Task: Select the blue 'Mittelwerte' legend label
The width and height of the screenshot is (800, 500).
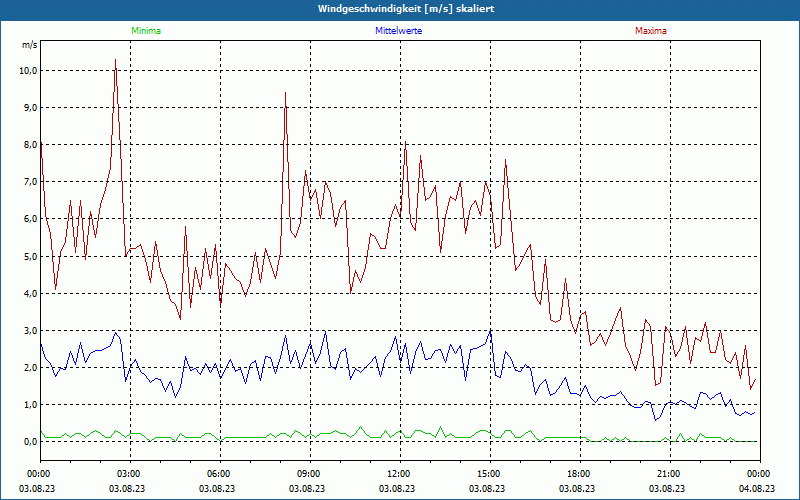Action: tap(398, 31)
